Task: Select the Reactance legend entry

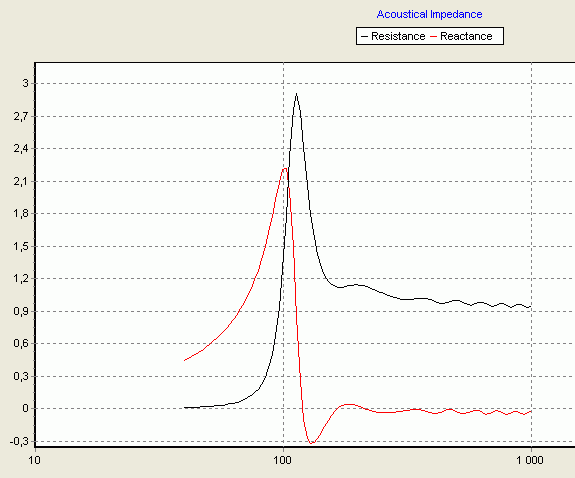Action: 461,36
